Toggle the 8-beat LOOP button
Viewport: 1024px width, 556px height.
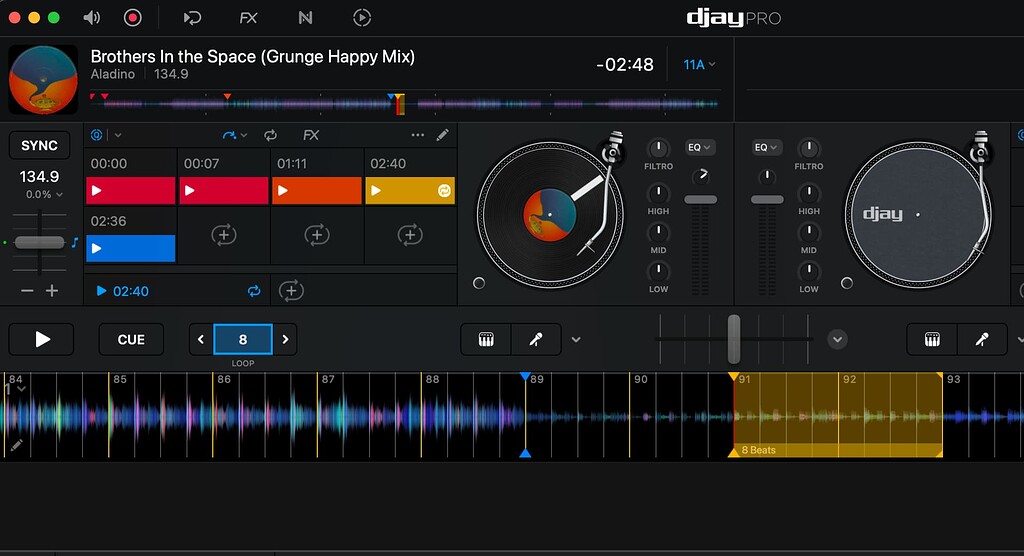pyautogui.click(x=243, y=339)
